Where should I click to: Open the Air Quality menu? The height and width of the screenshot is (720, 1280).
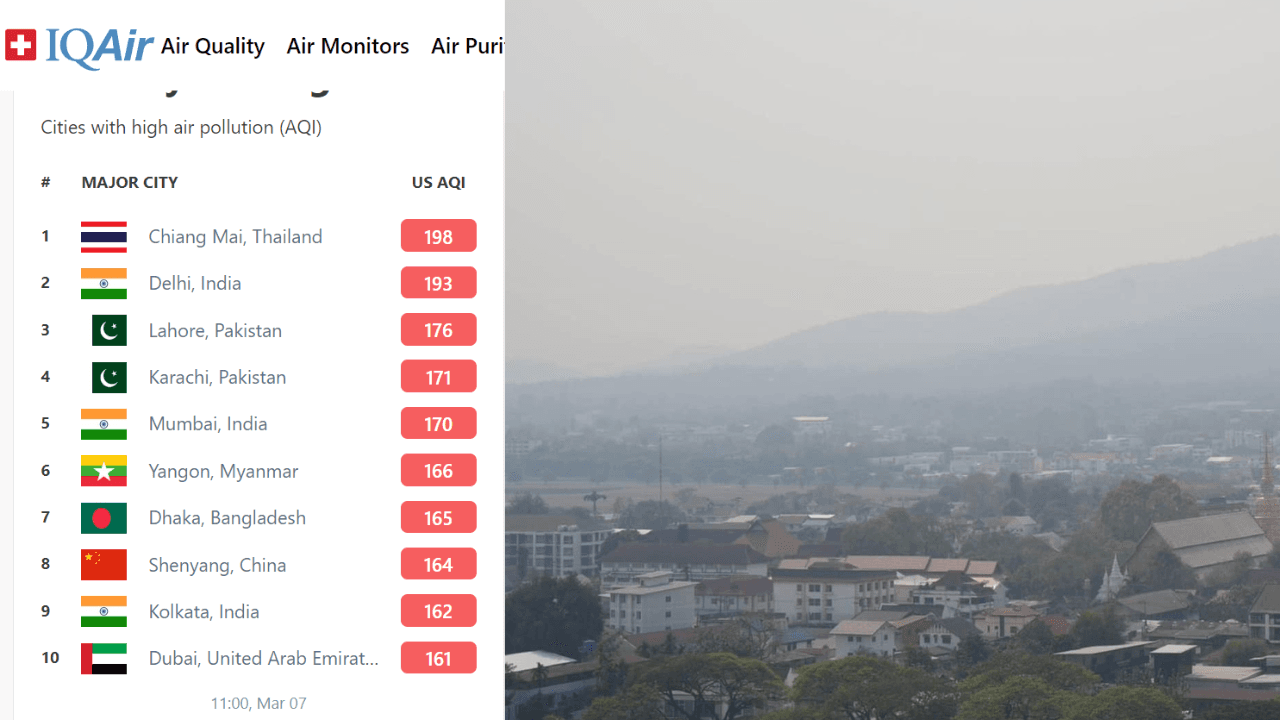point(213,46)
